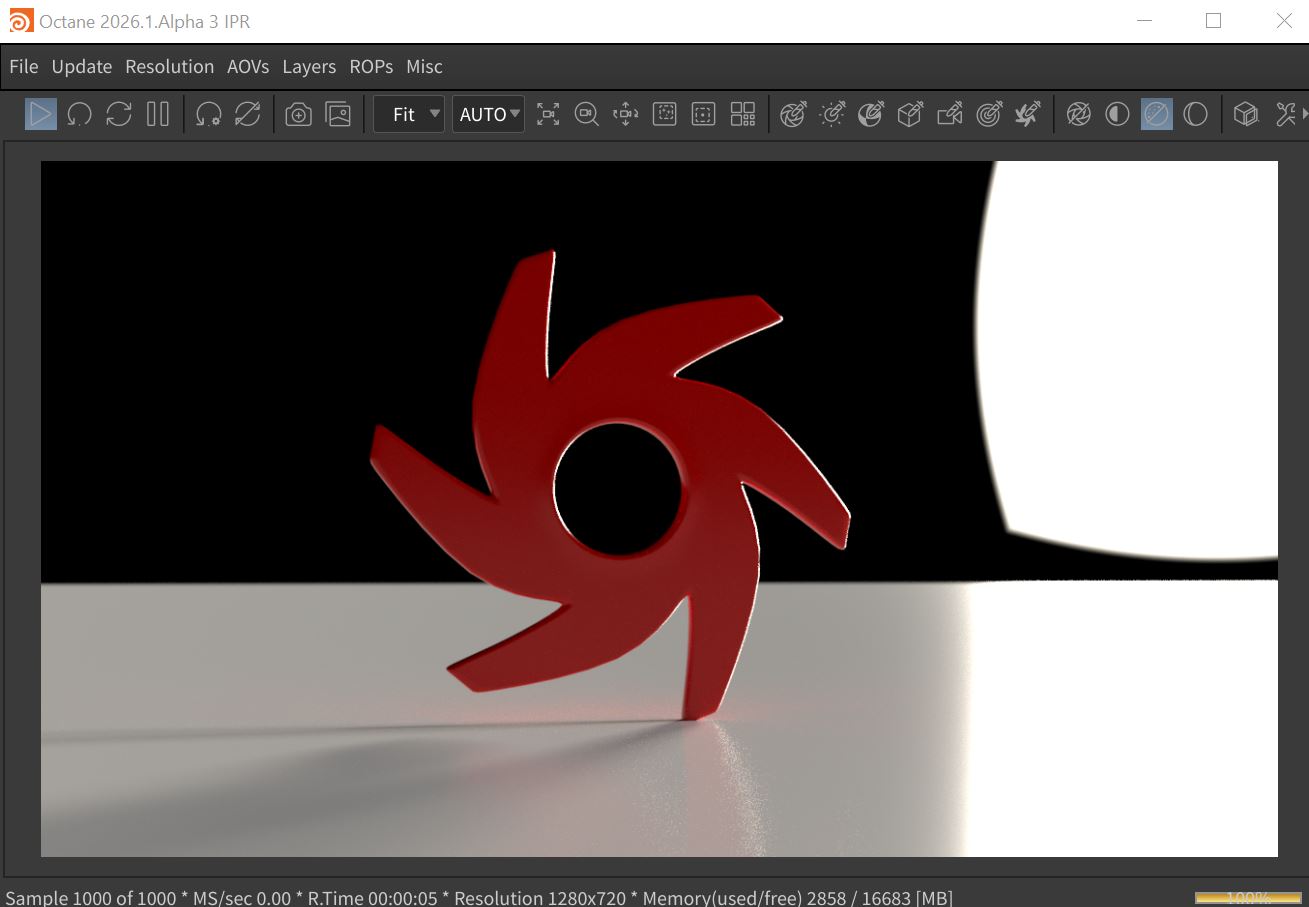The width and height of the screenshot is (1309, 907).
Task: Select the object cube picker icon
Action: pyautogui.click(x=909, y=115)
